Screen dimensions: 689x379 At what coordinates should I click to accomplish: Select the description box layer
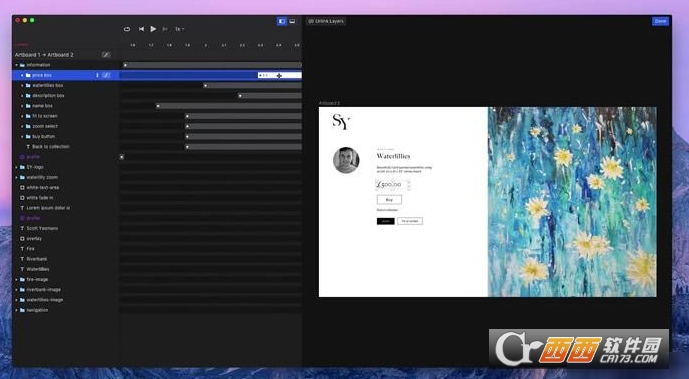click(48, 95)
